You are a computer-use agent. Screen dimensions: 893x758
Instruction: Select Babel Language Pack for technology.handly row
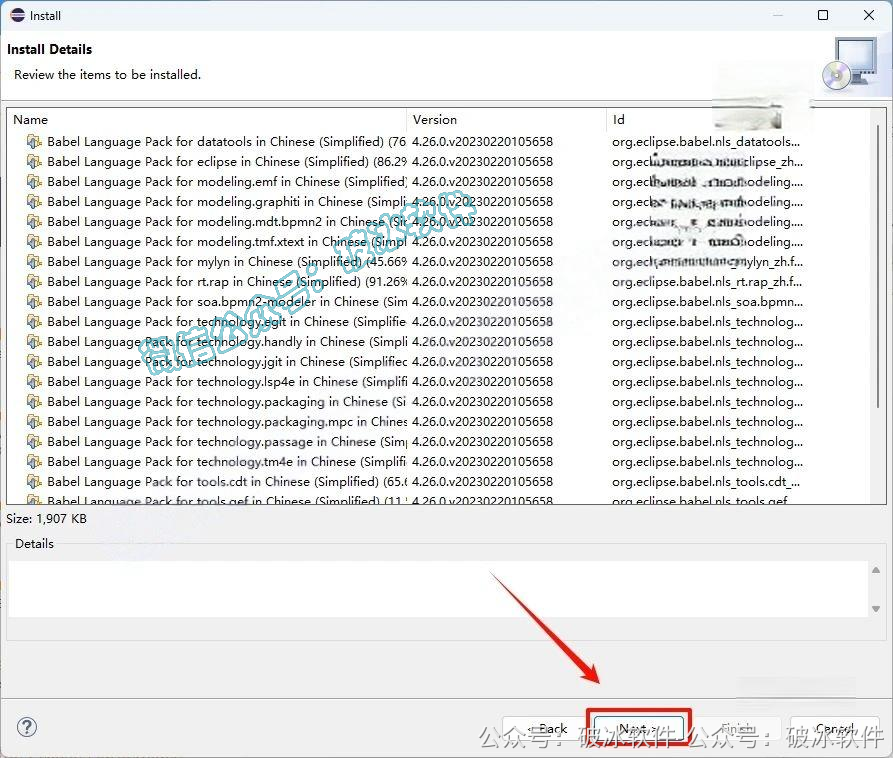[x=439, y=341]
